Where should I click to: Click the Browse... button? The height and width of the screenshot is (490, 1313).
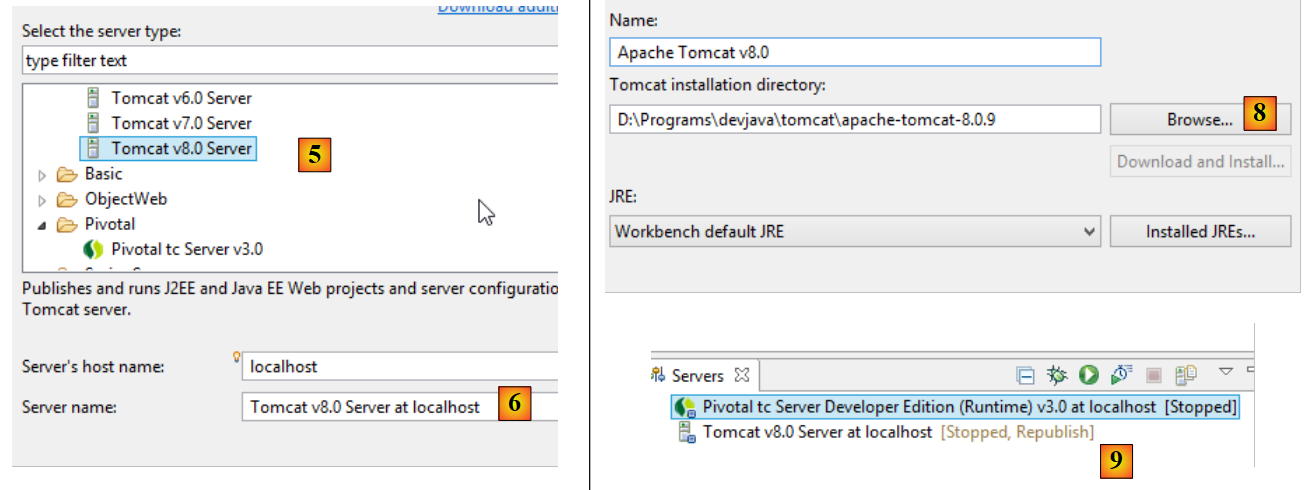[x=1199, y=120]
